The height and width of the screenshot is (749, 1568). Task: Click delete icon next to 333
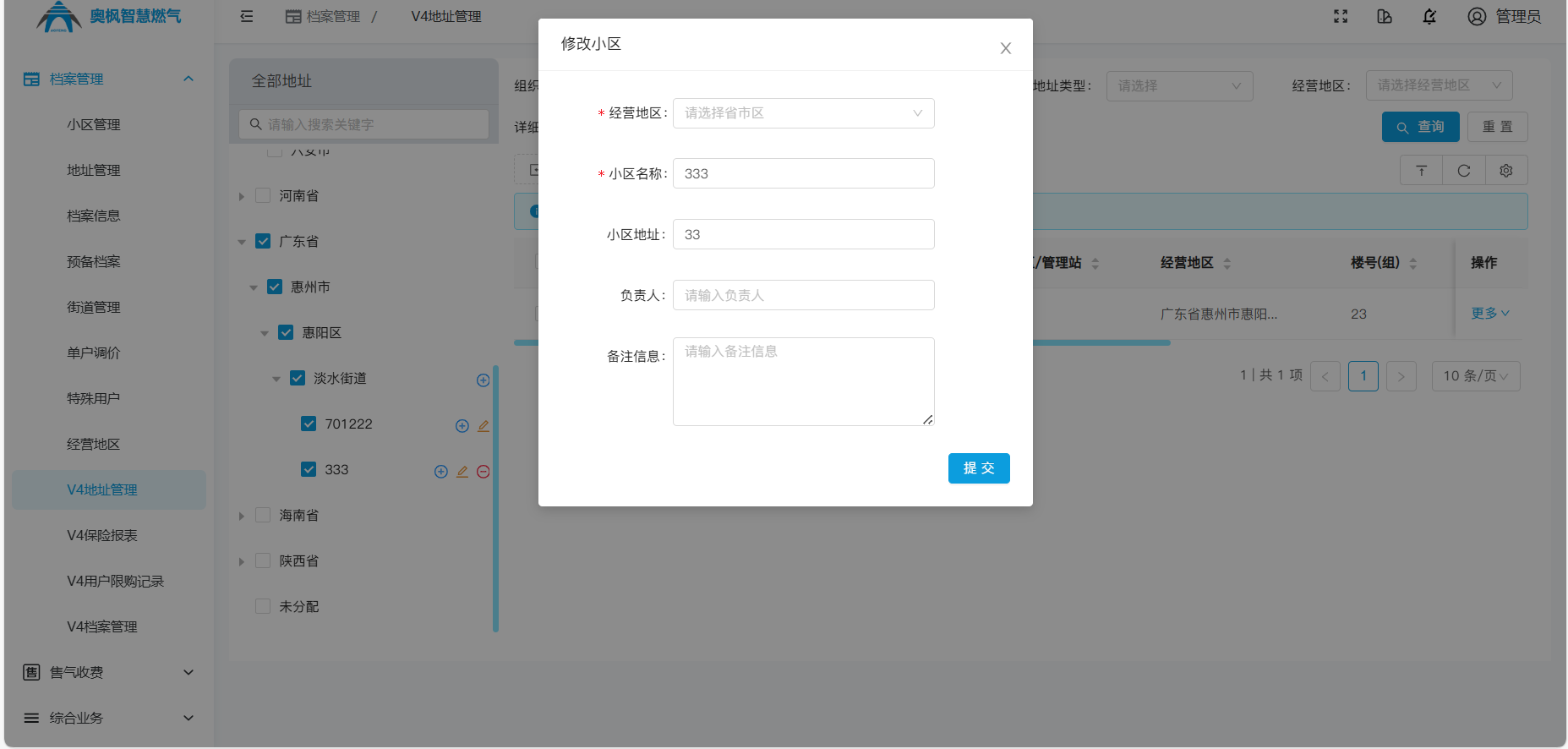coord(484,472)
